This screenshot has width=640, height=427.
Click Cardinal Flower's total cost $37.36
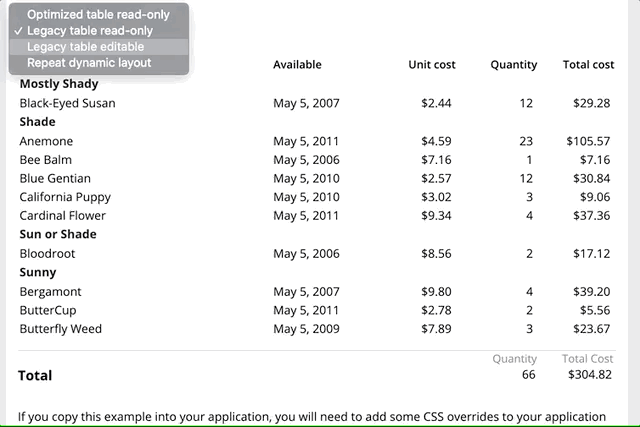point(591,216)
